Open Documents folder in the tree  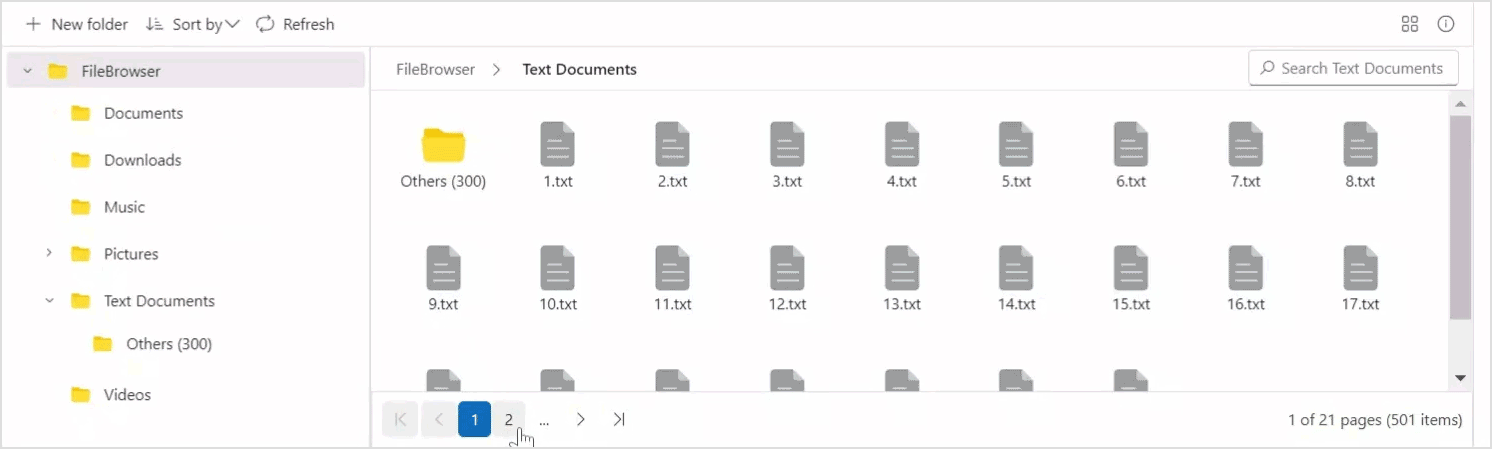143,113
